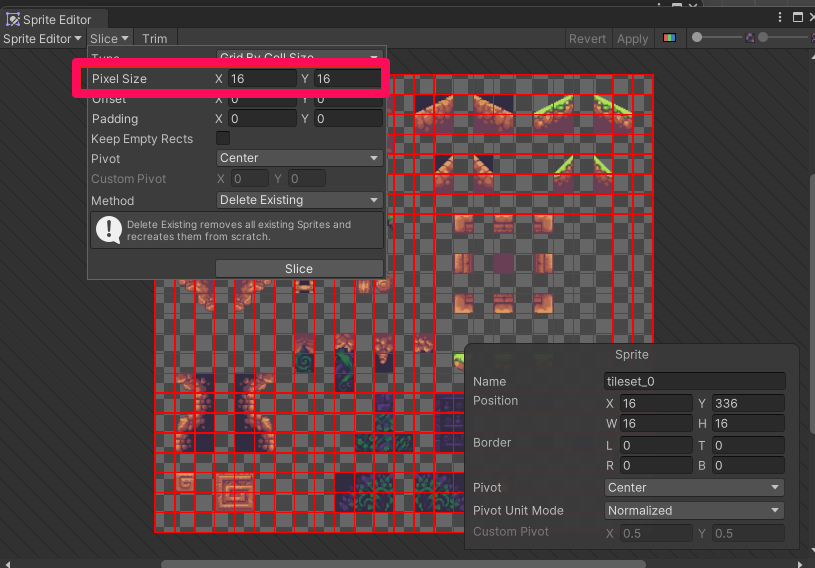The width and height of the screenshot is (815, 568).
Task: Click the Border label in Sprite panel
Action: pyautogui.click(x=492, y=442)
